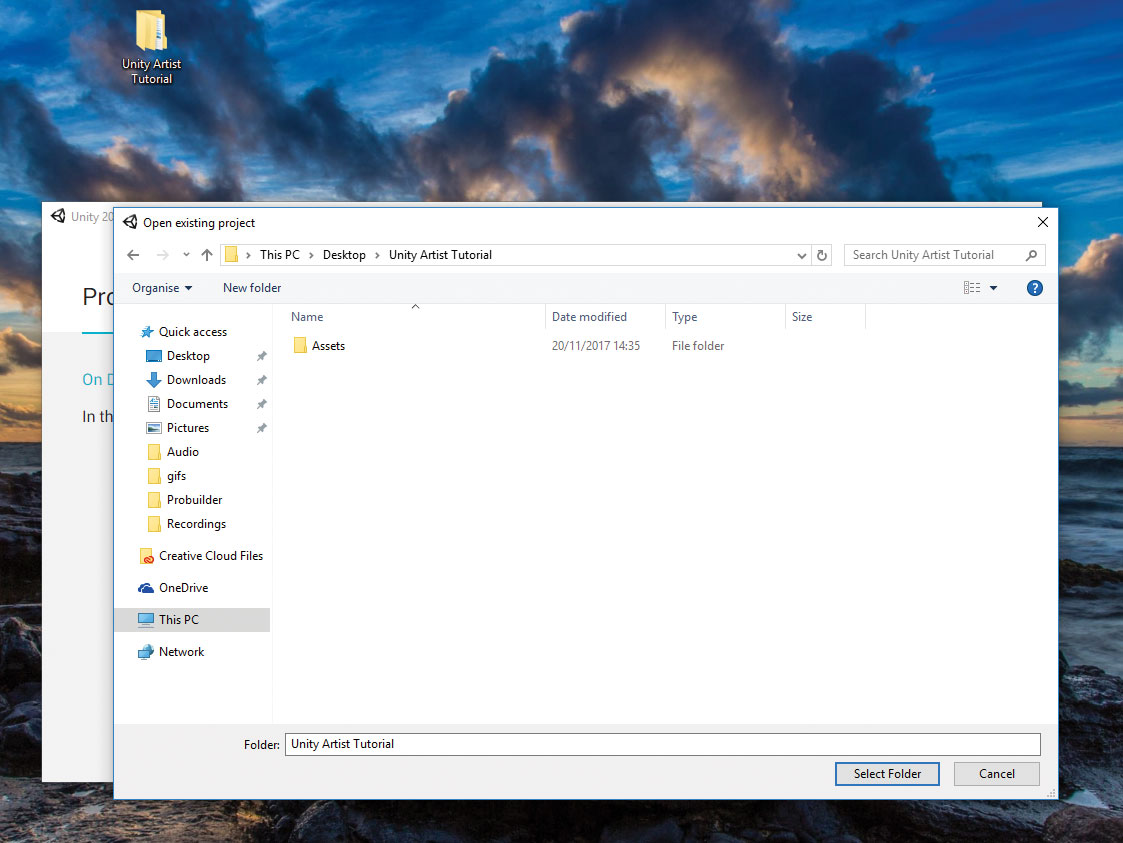
Task: Click the search magnifier icon
Action: point(1031,255)
